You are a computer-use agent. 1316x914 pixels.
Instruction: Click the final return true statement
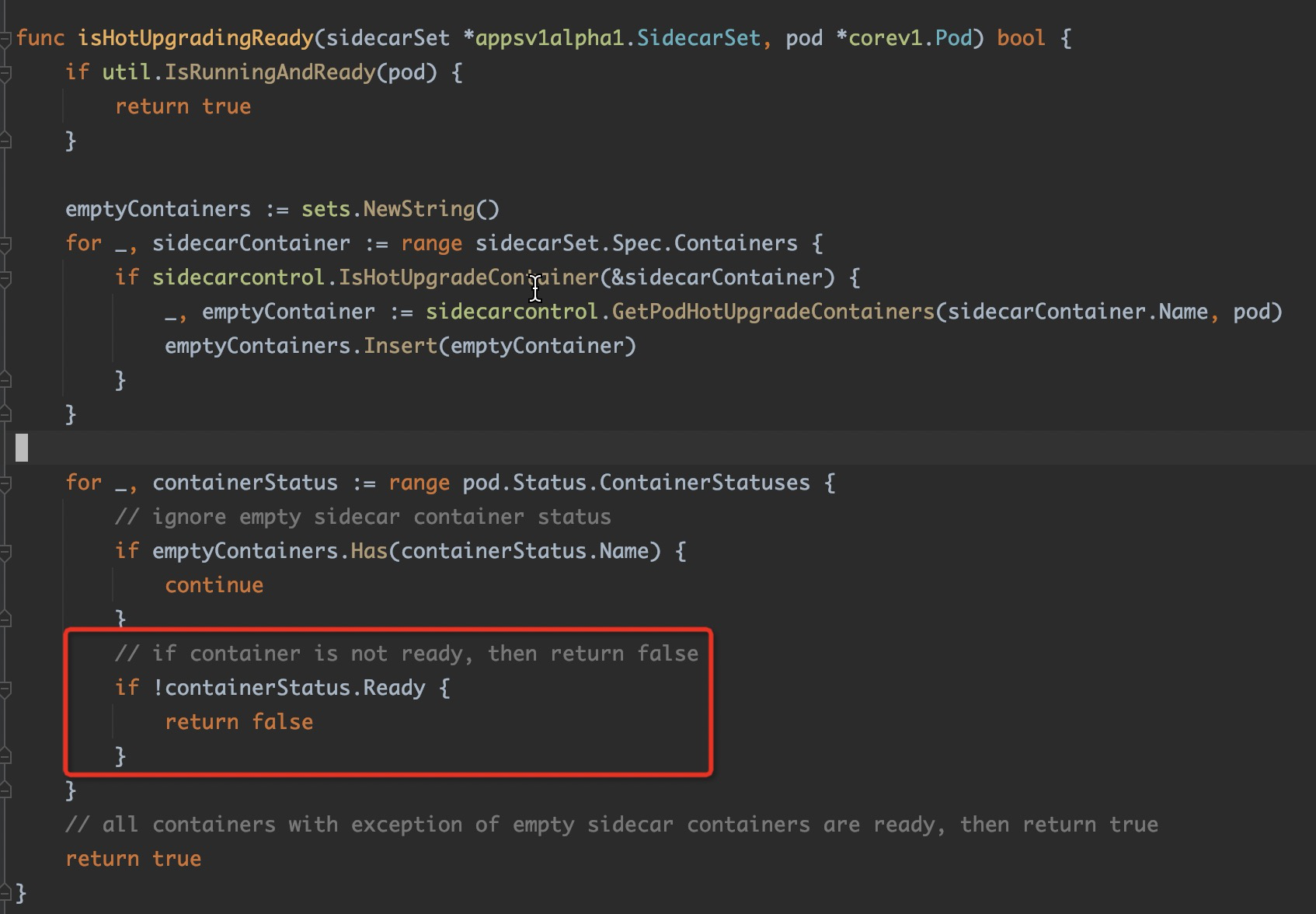(x=134, y=858)
